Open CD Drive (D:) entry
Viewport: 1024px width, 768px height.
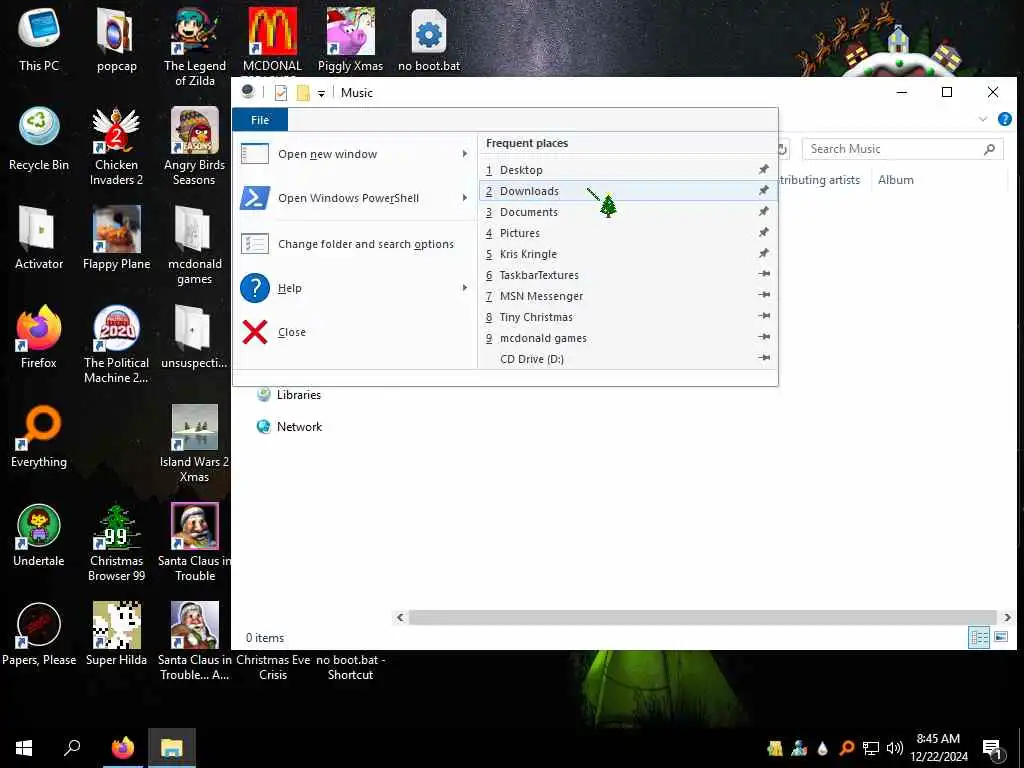628,359
